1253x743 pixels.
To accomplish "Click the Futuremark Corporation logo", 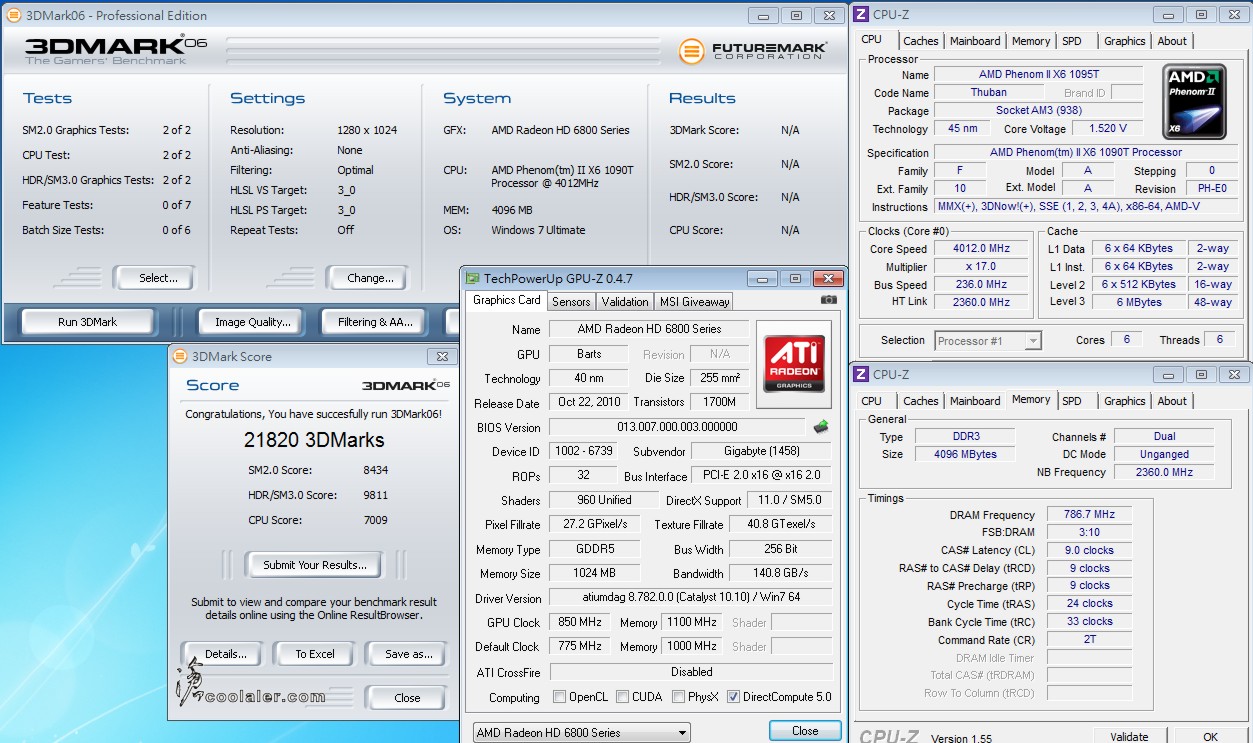I will (753, 51).
